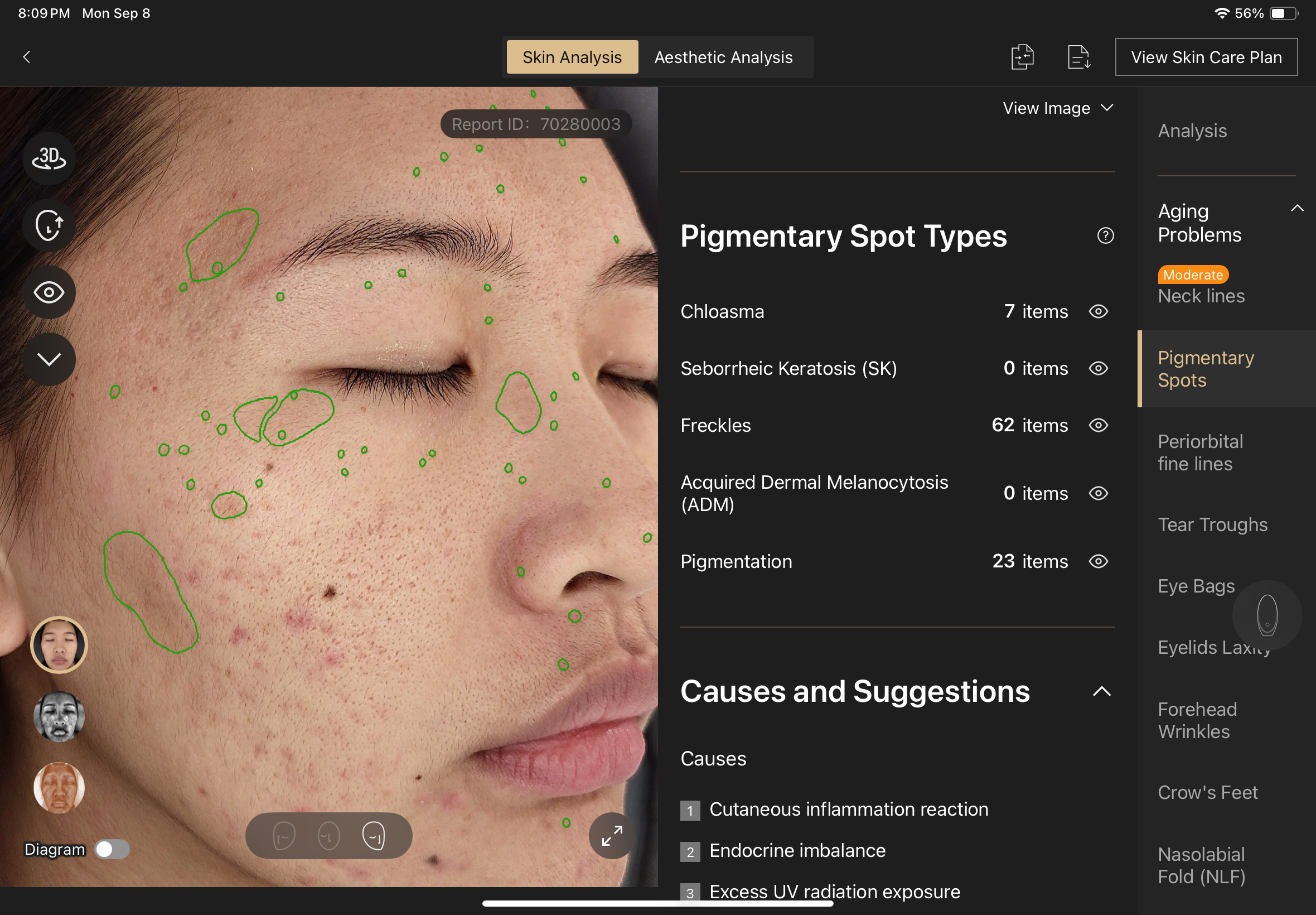1316x915 pixels.
Task: Tap the fullscreen expand image icon
Action: (611, 835)
